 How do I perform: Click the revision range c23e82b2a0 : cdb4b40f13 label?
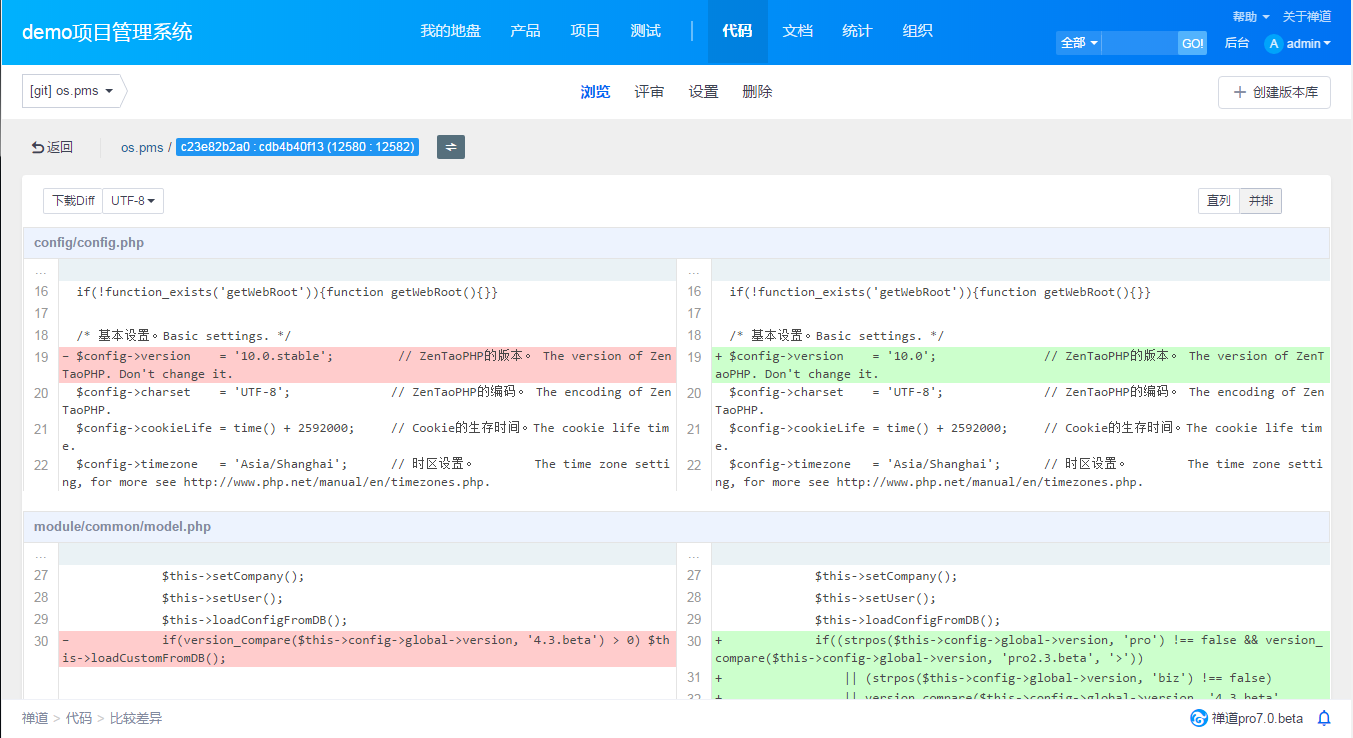pos(297,147)
